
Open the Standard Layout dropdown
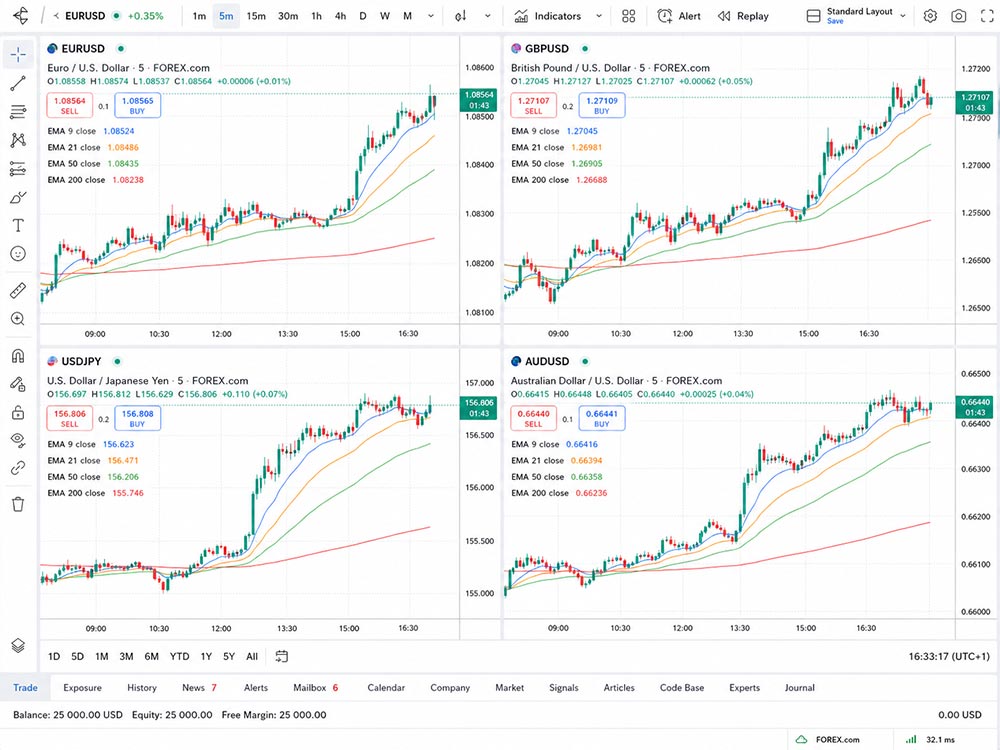click(x=857, y=16)
